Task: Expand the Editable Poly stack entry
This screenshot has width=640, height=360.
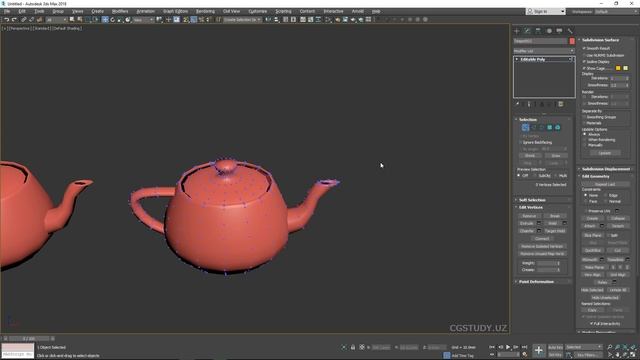Action: [x=517, y=60]
